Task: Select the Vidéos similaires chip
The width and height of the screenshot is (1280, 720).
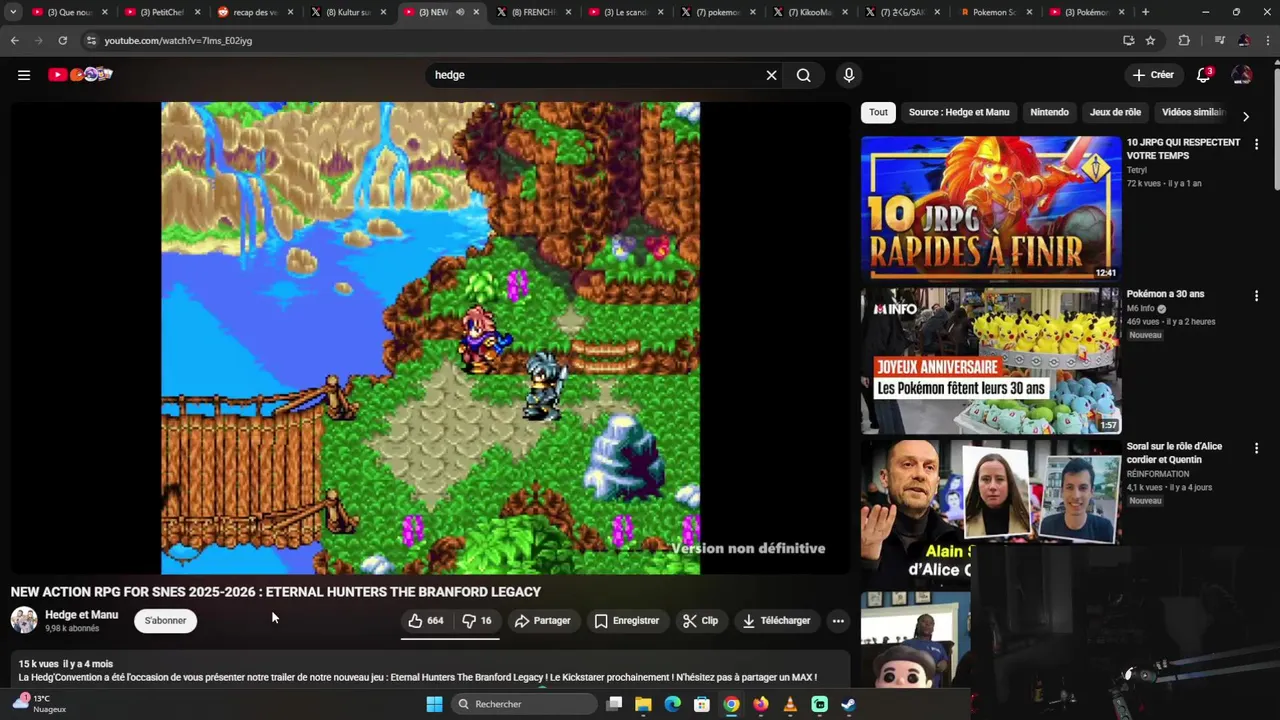Action: tap(1193, 112)
